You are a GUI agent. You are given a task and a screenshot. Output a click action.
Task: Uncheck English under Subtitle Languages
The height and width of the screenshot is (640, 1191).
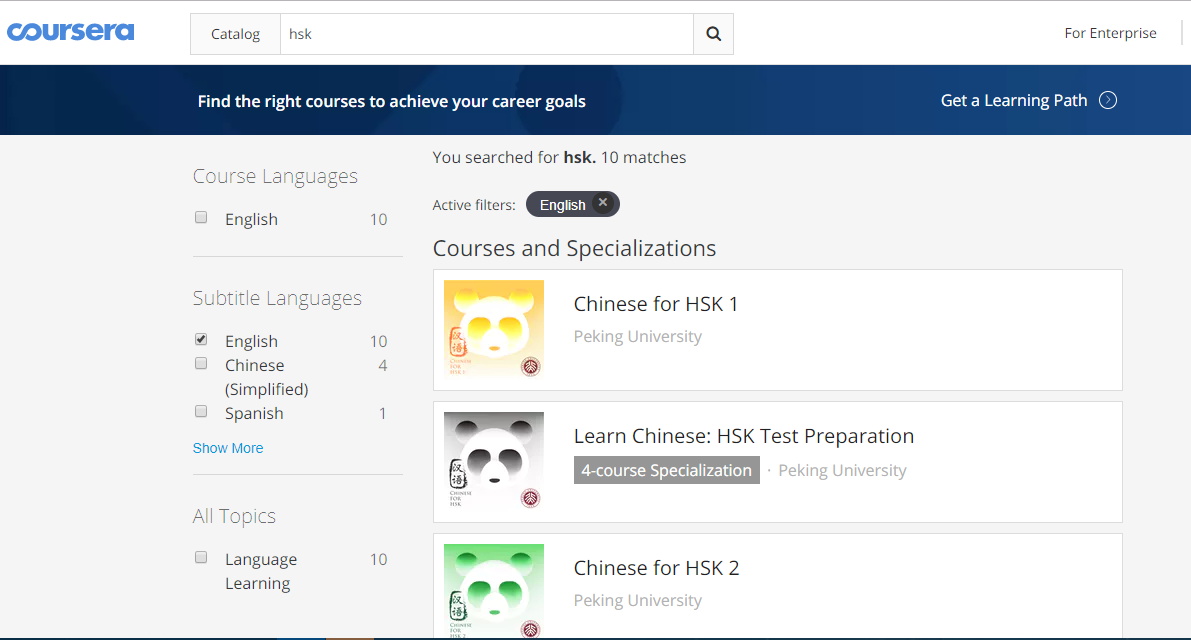pyautogui.click(x=201, y=339)
